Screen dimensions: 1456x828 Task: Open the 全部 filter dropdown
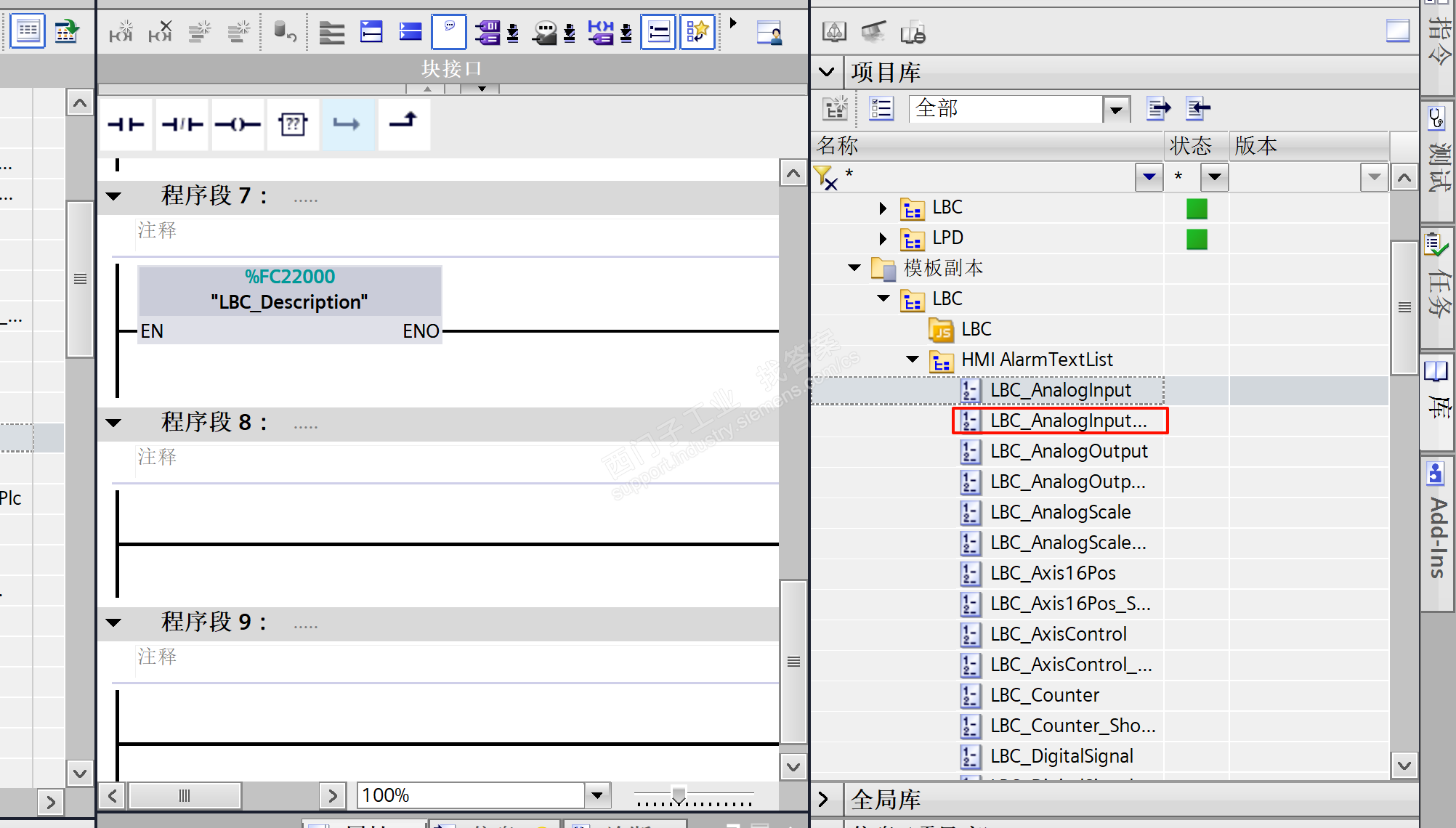coord(1116,110)
